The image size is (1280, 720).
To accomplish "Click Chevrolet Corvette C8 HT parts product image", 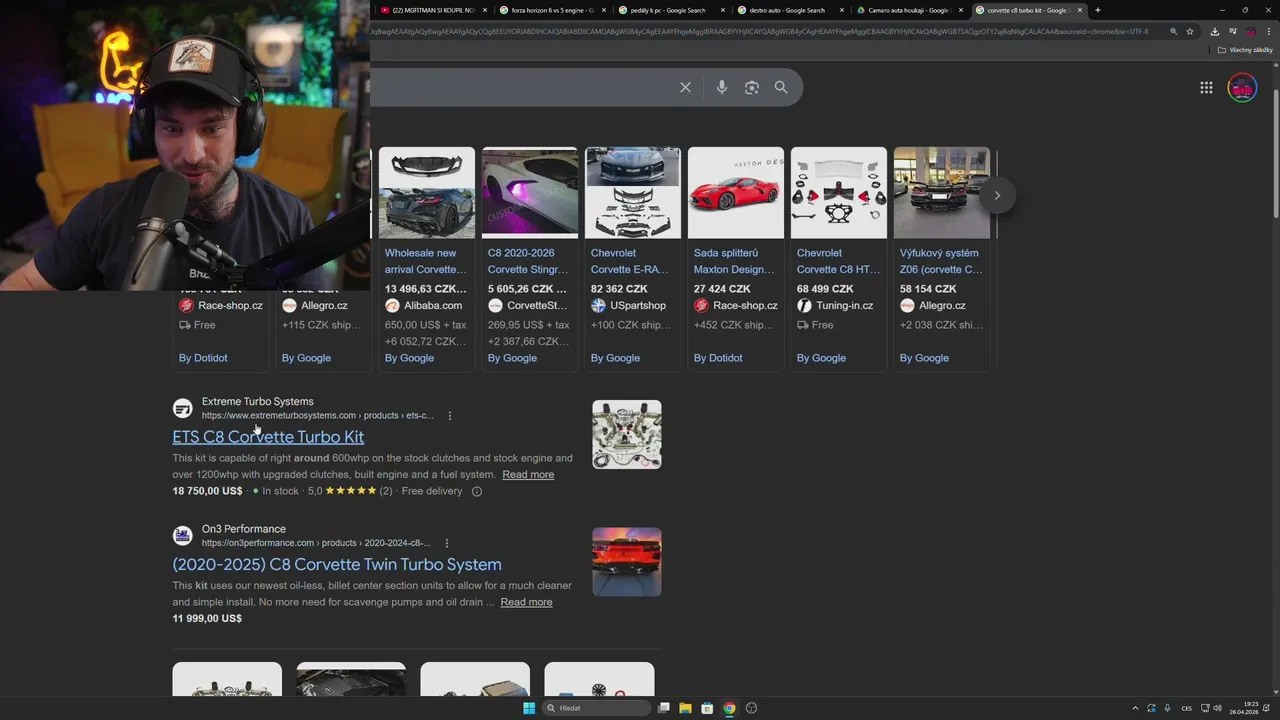I will (x=839, y=193).
